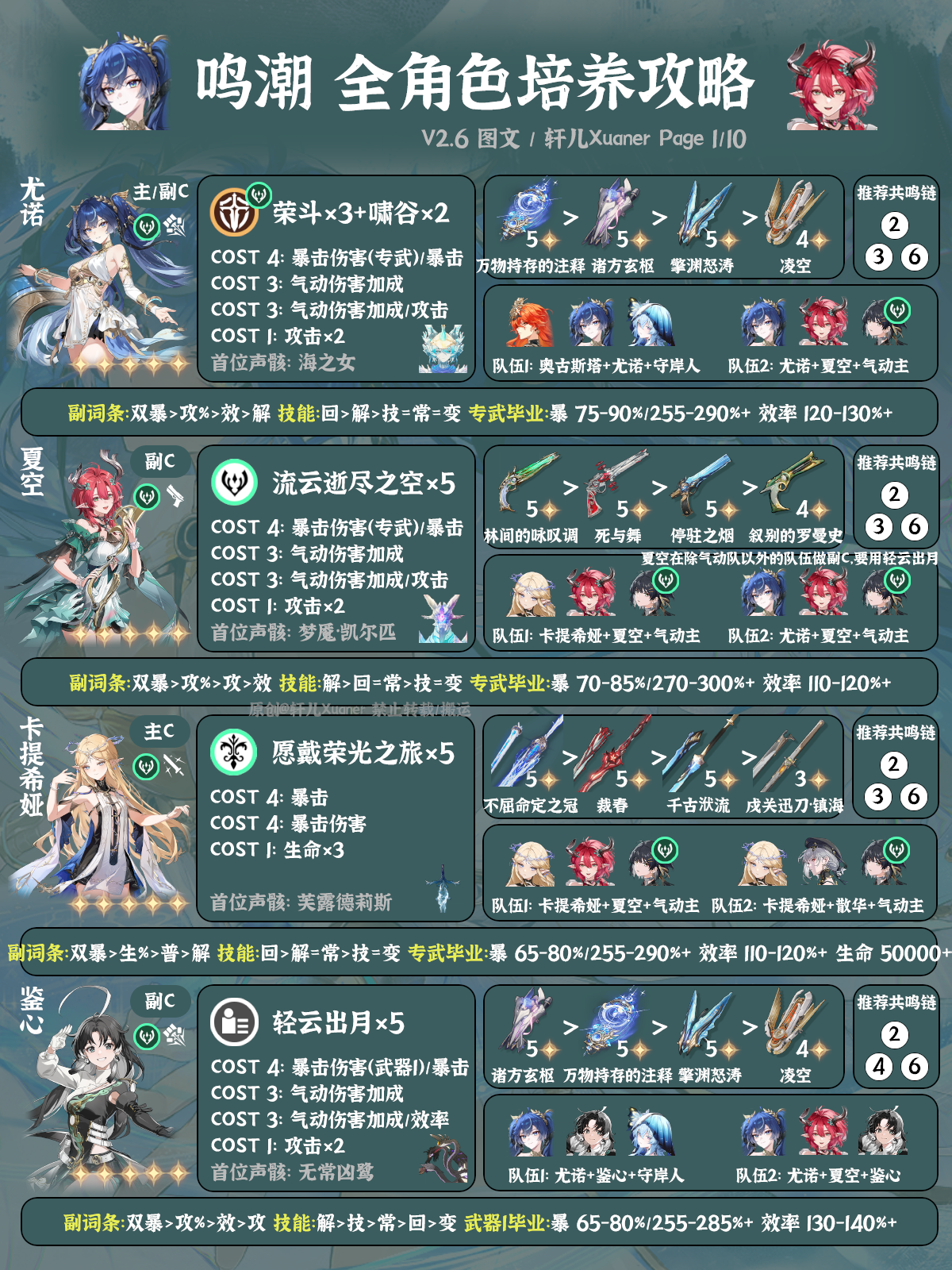Click the 海之女 echo icon
952x1270 pixels.
(x=441, y=349)
